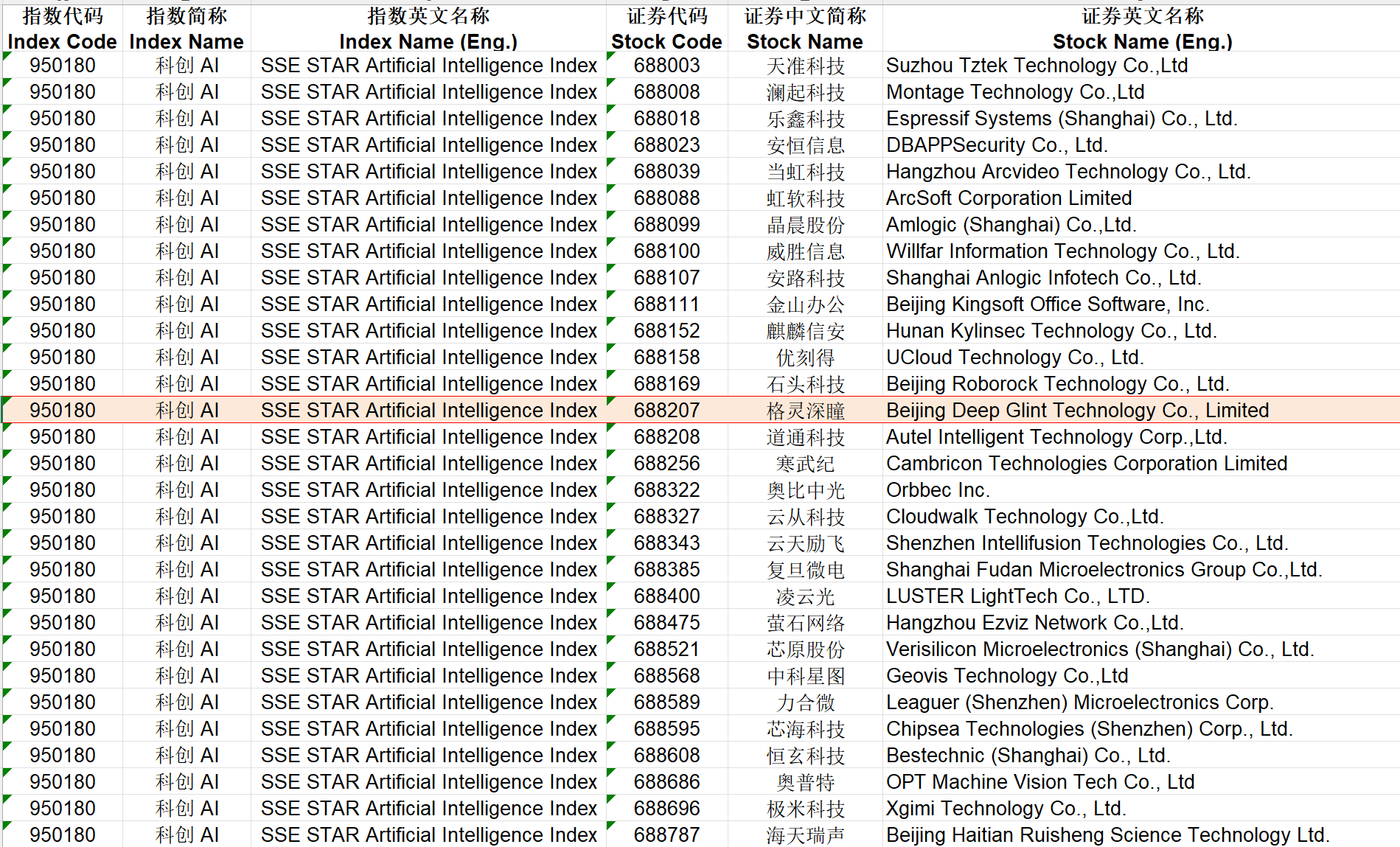Select the 寒武纪 stock name cell
This screenshot has width=1400, height=847.
[805, 464]
